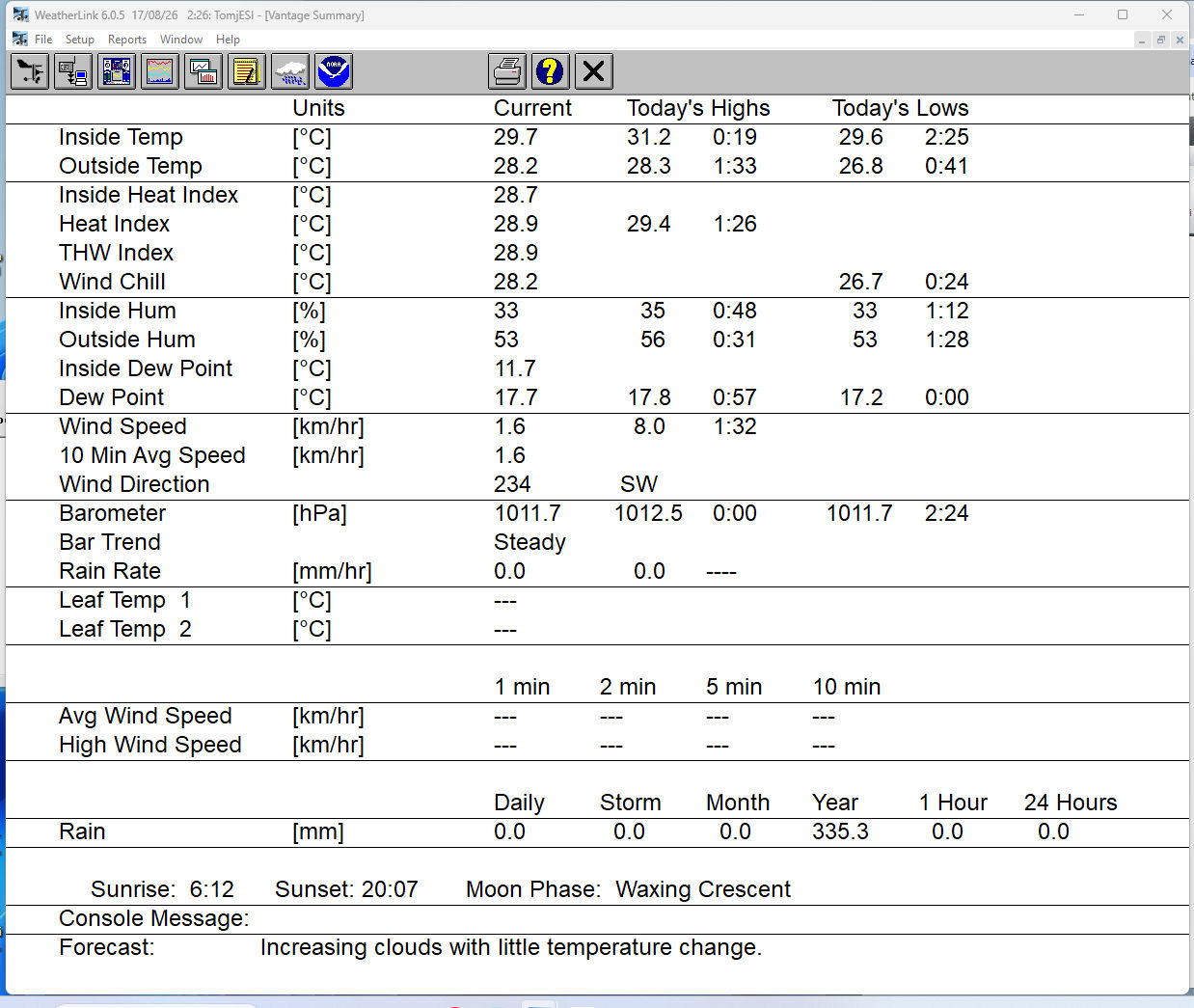
Task: Click the Storm rain column header
Action: click(x=631, y=803)
